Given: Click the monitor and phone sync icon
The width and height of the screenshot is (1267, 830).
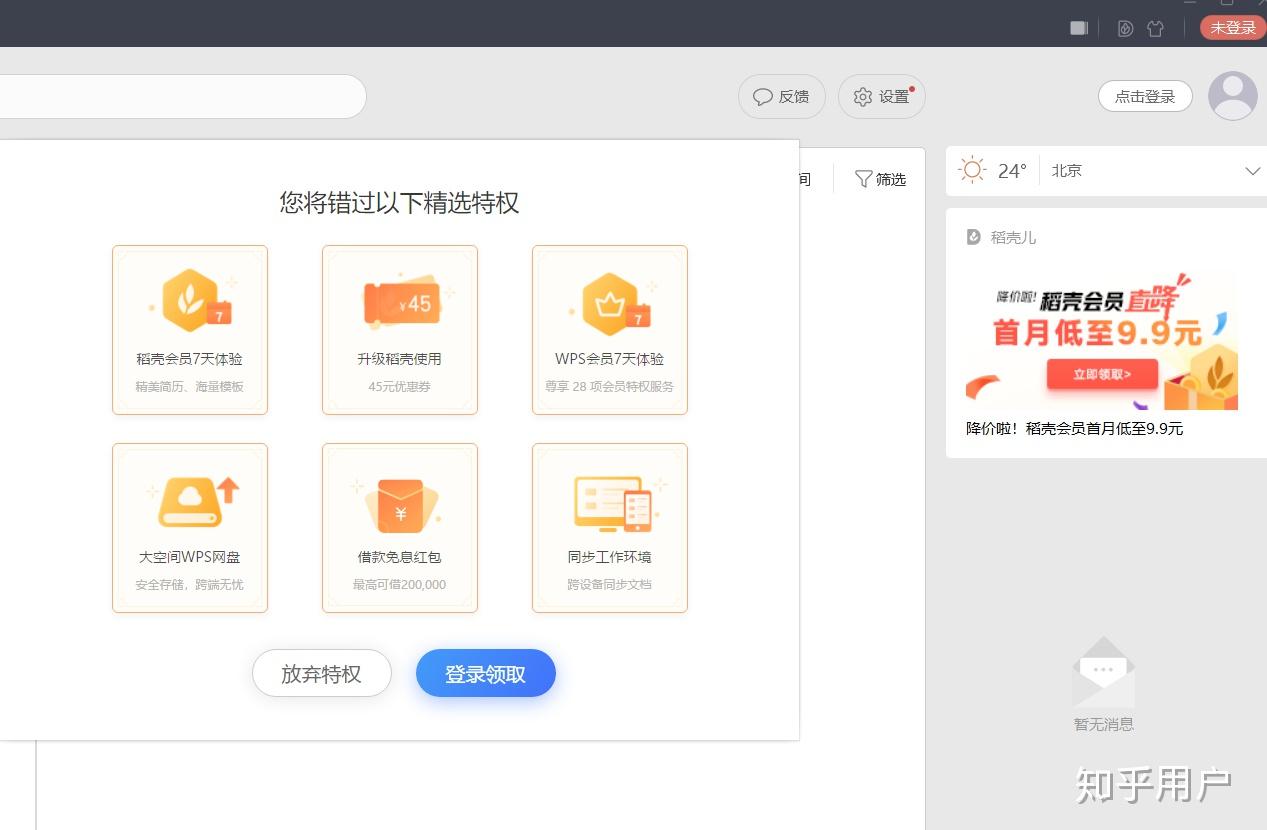Looking at the screenshot, I should pos(613,503).
